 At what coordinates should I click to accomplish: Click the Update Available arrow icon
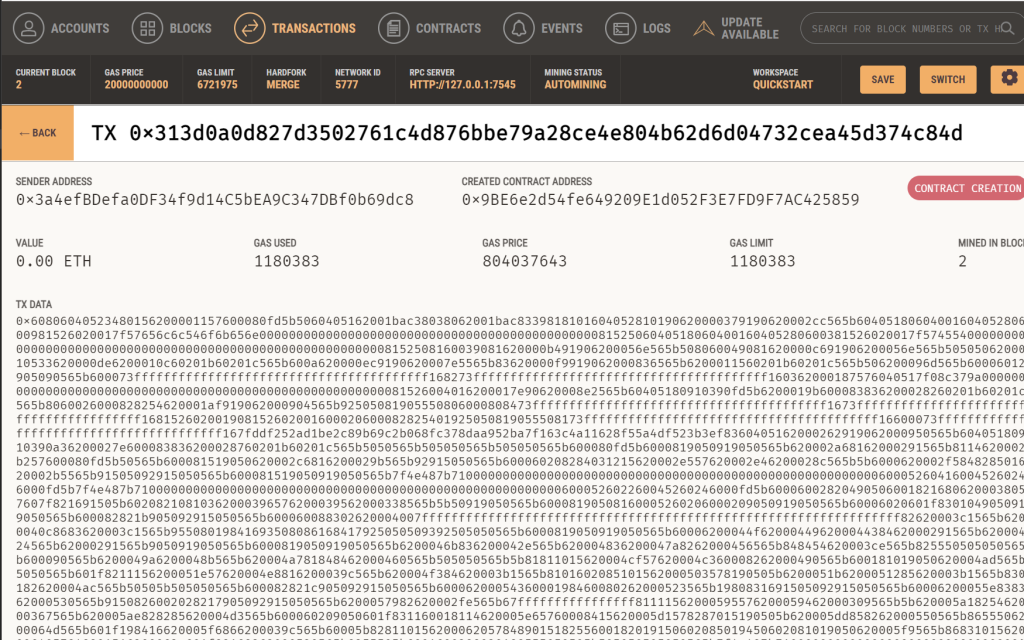click(x=700, y=28)
